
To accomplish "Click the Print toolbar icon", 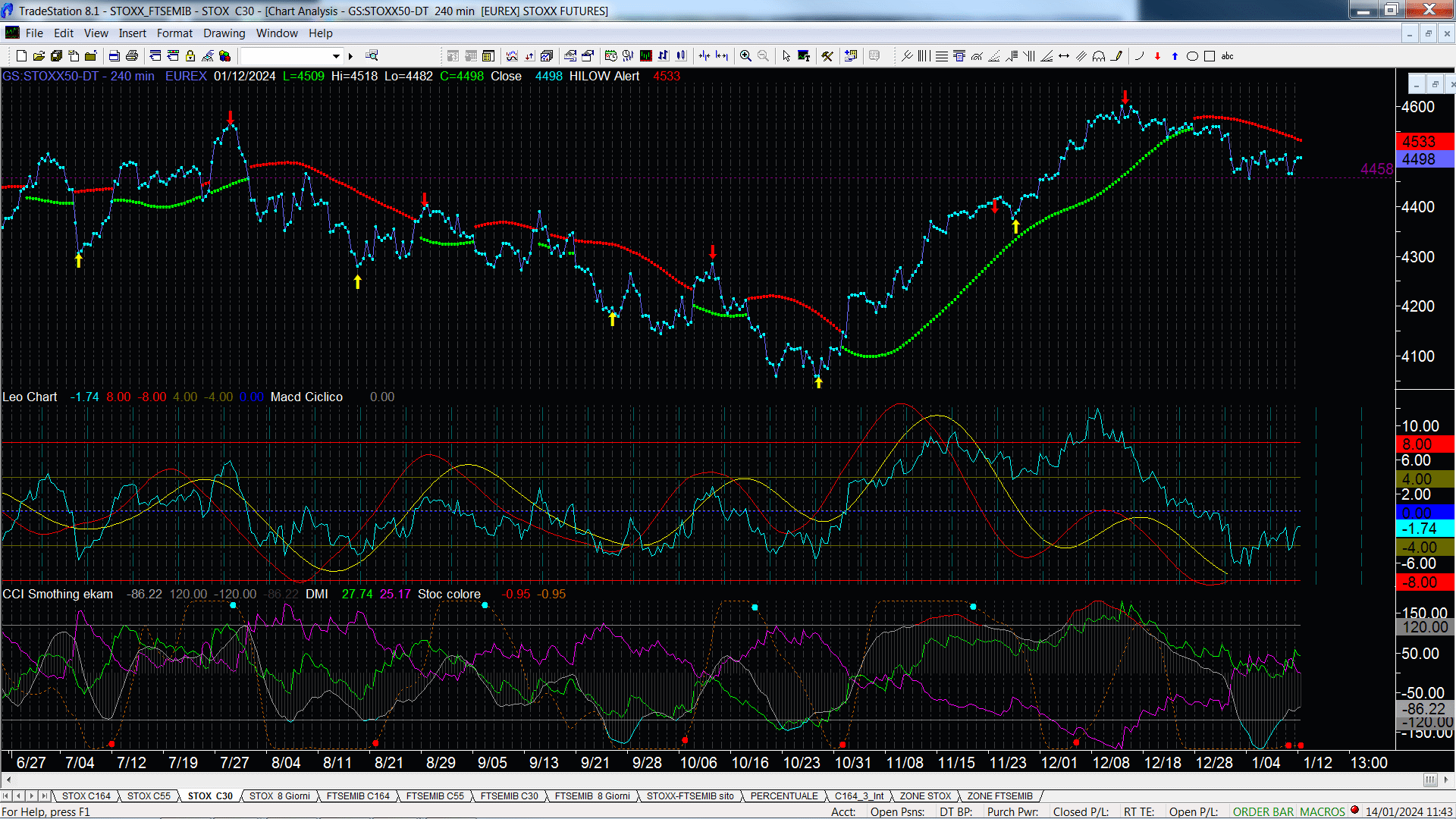I will [132, 56].
